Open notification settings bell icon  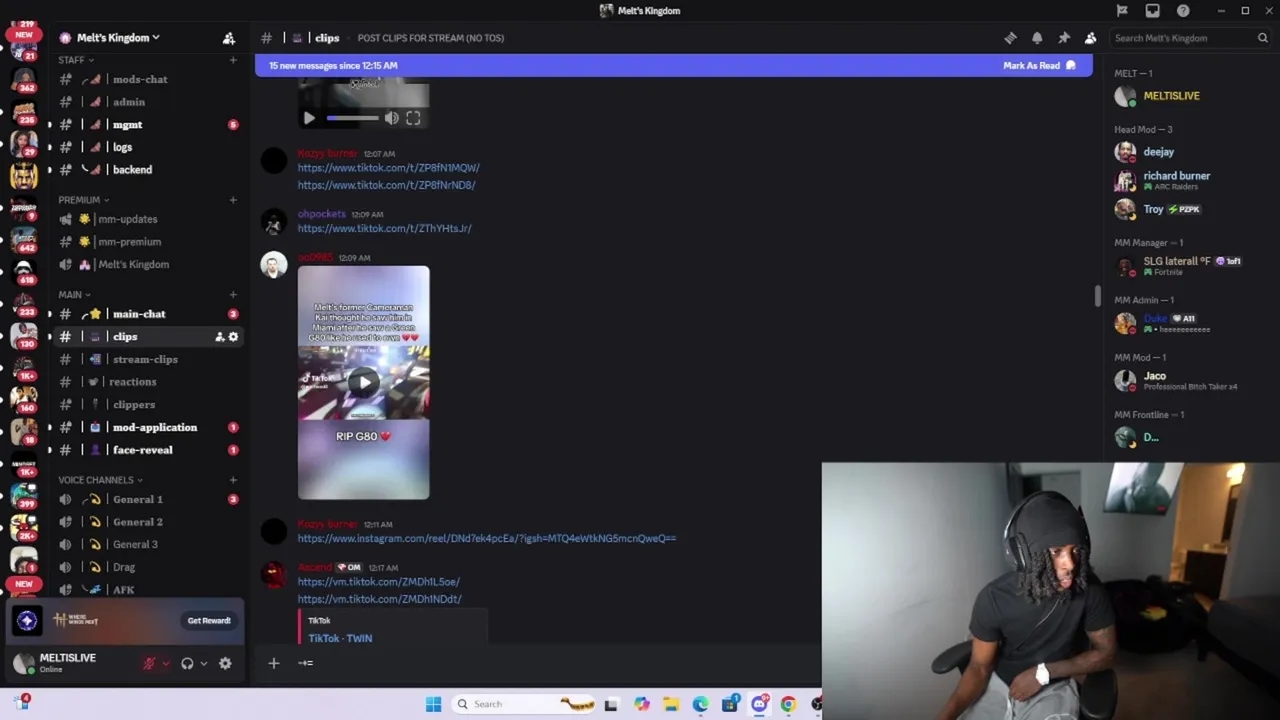point(1037,38)
